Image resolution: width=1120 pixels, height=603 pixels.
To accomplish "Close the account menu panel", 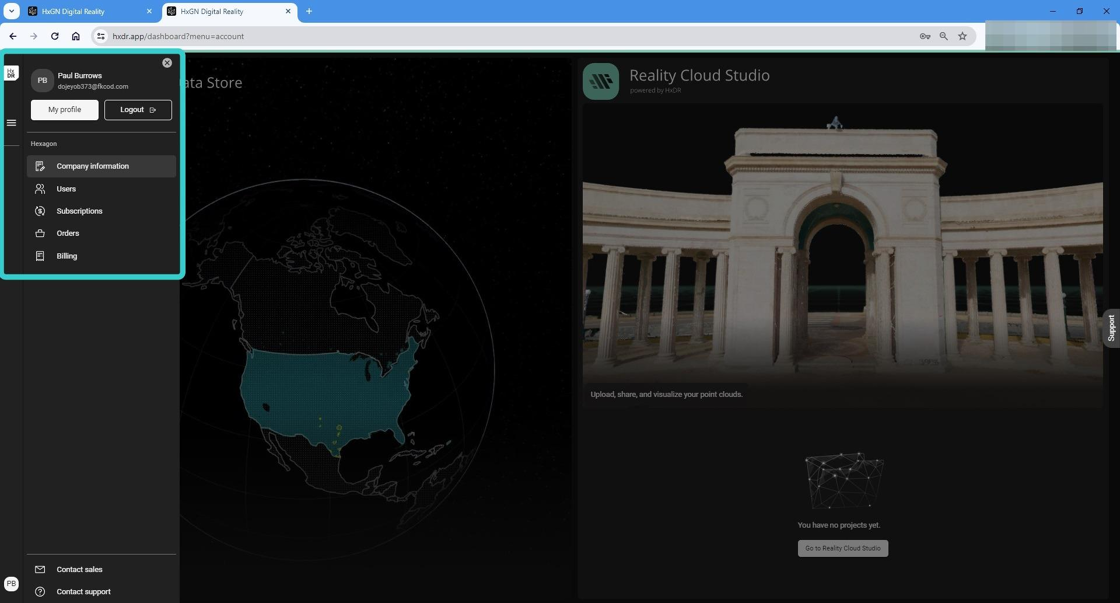I will coord(167,63).
